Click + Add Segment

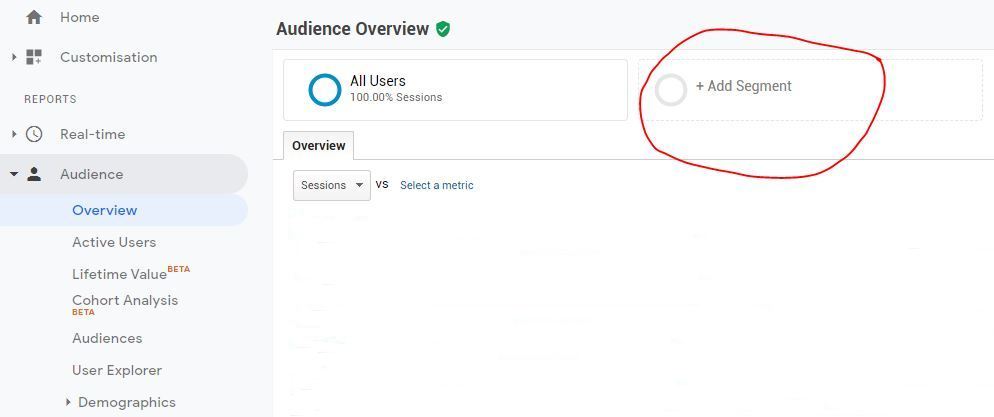(x=744, y=86)
